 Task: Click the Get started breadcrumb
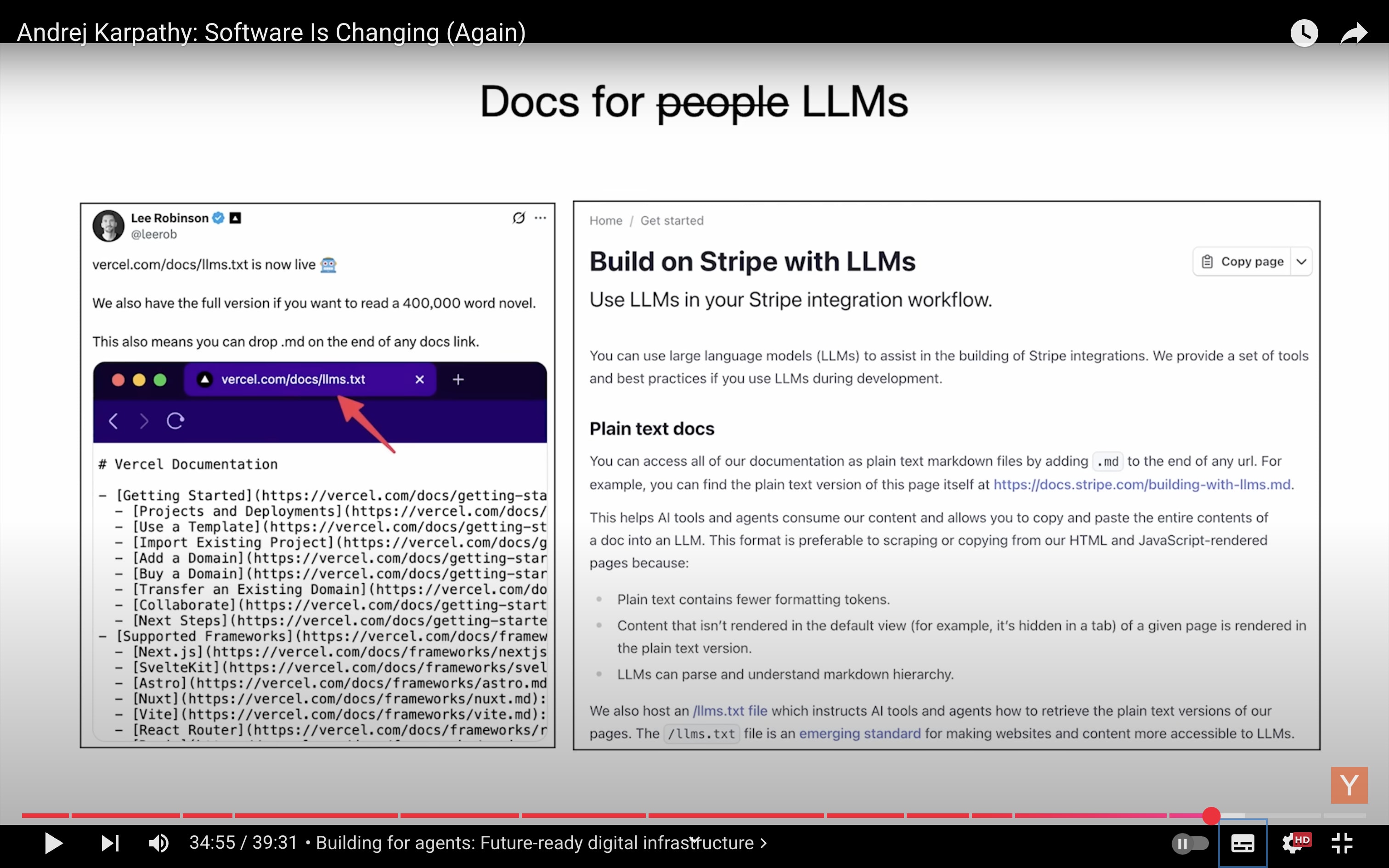click(x=672, y=220)
